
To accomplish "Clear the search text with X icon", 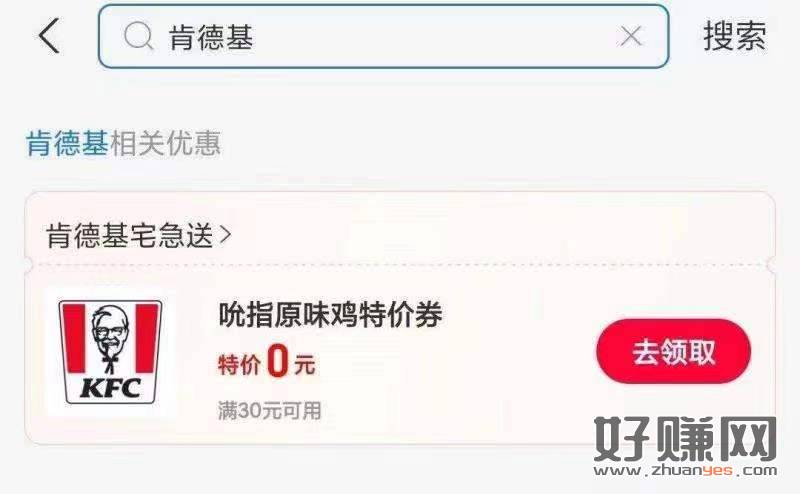I will point(631,37).
